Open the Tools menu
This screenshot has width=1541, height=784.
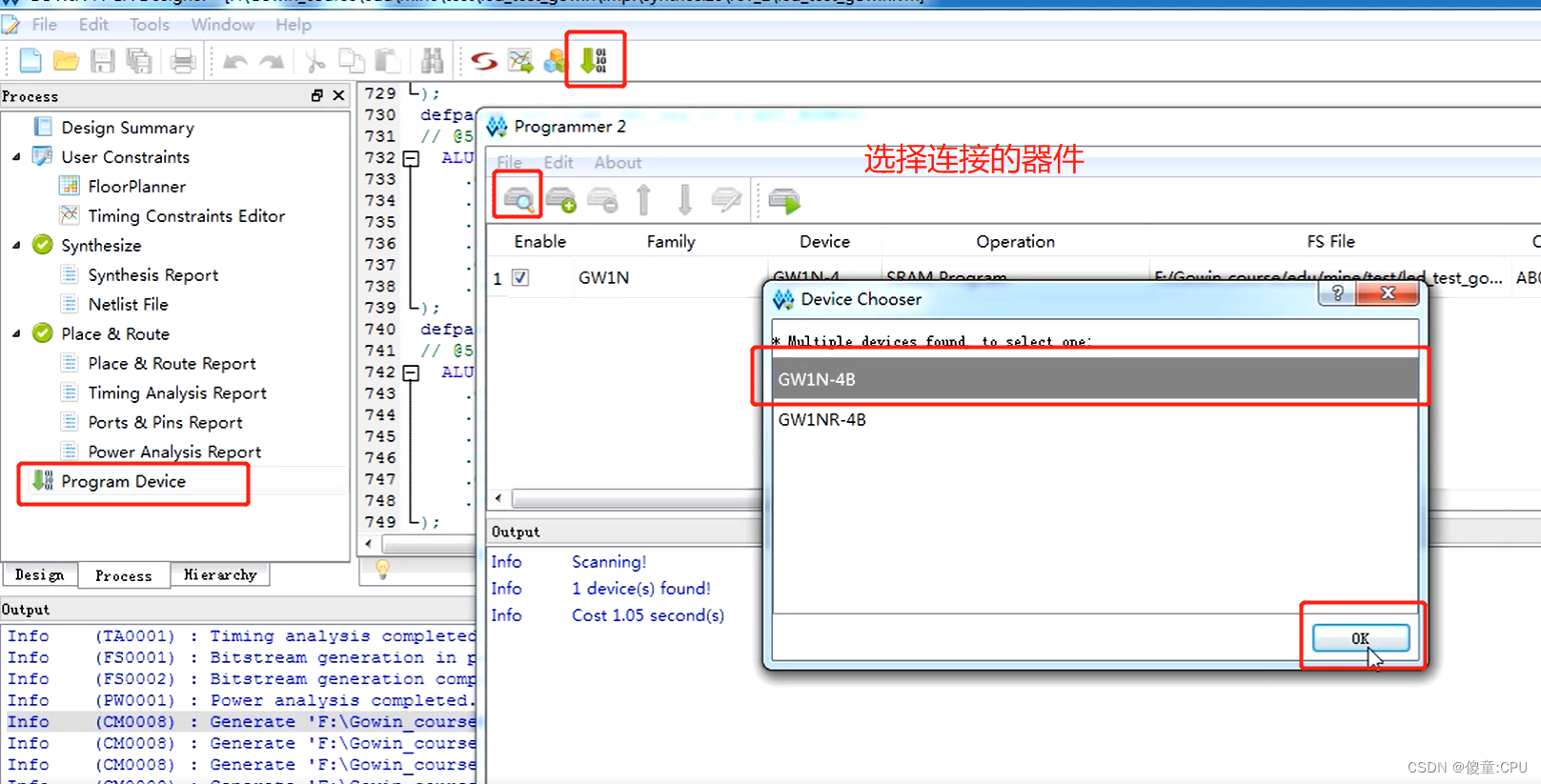(150, 24)
